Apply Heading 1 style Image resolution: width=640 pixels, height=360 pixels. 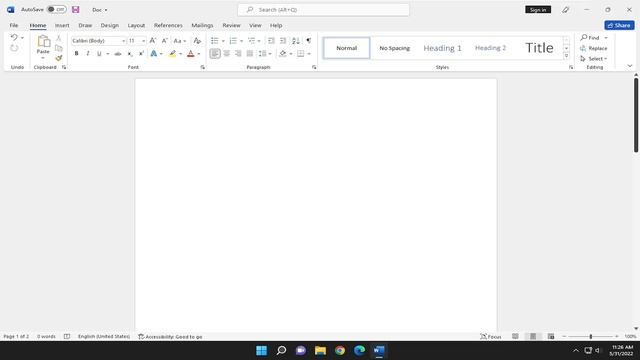point(442,48)
